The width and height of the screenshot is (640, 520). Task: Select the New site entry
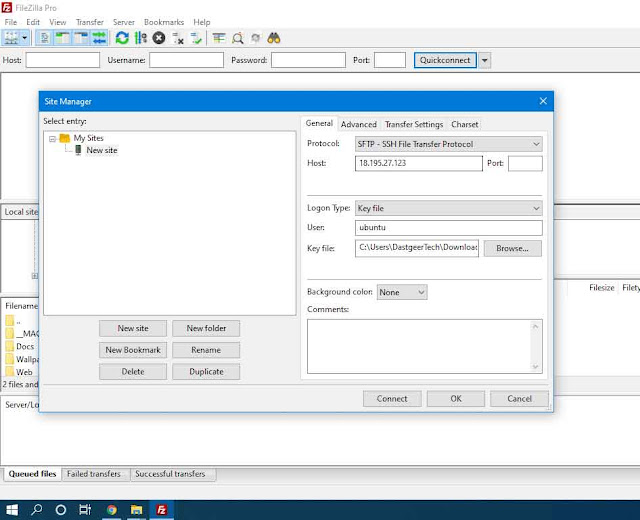tap(102, 150)
